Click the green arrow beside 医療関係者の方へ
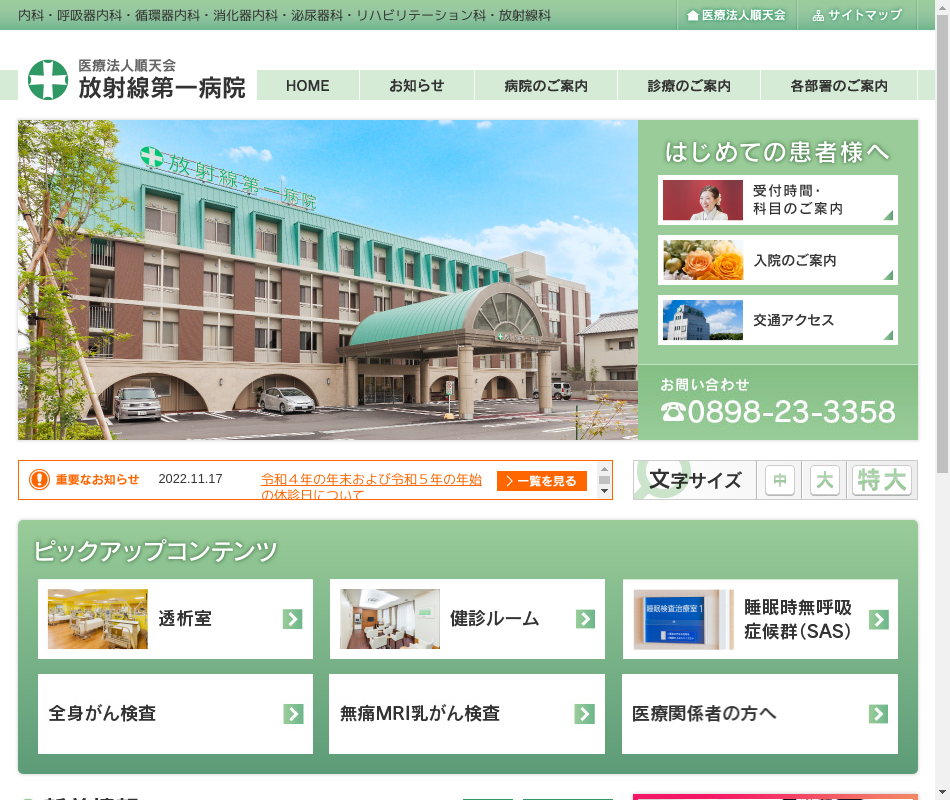 [878, 714]
